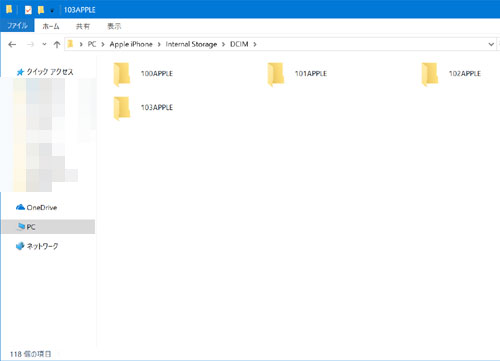Expand the chevron after DCIM
The width and height of the screenshot is (500, 361).
click(x=255, y=44)
